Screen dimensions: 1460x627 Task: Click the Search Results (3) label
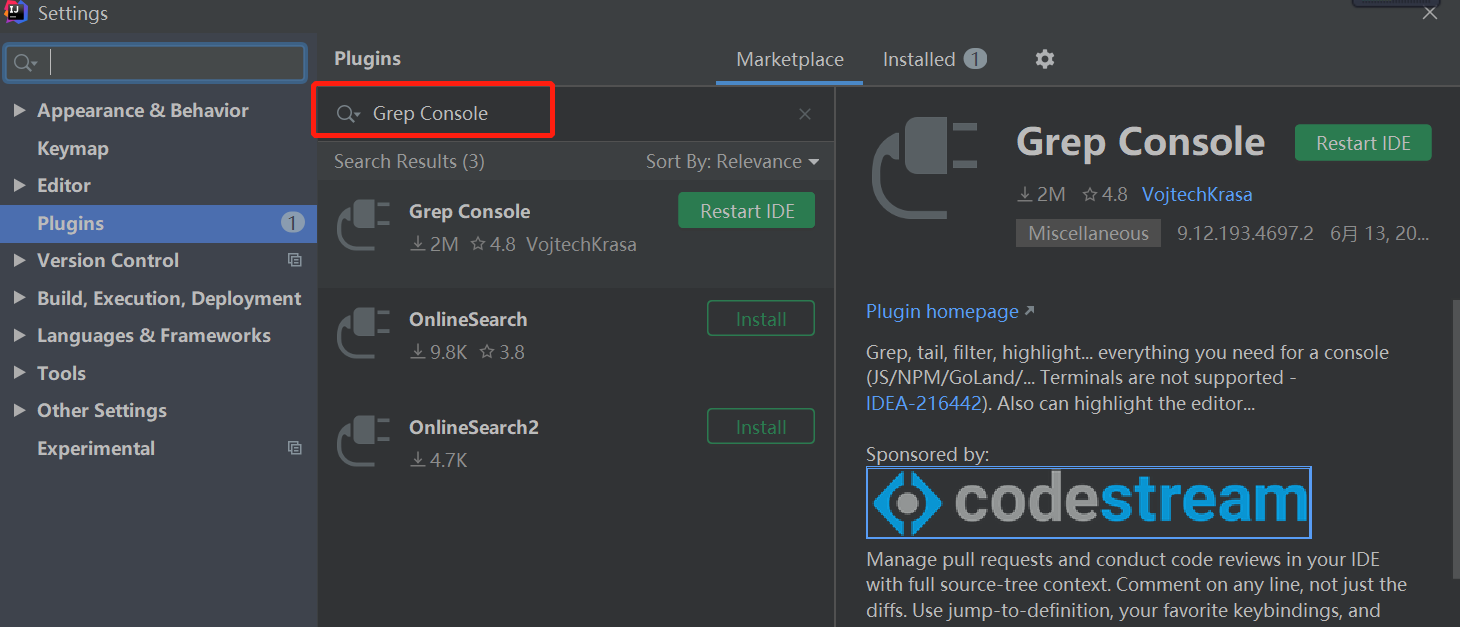(x=409, y=161)
